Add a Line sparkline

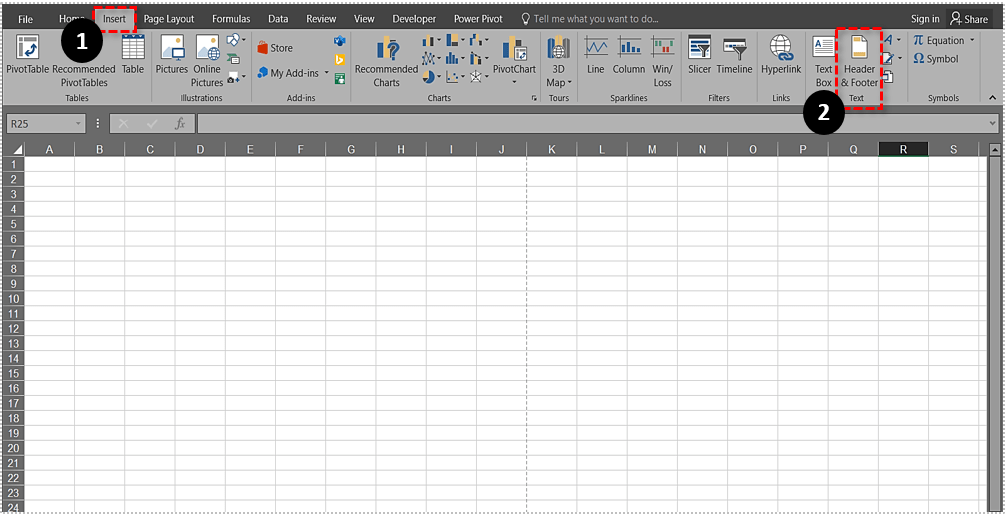596,56
